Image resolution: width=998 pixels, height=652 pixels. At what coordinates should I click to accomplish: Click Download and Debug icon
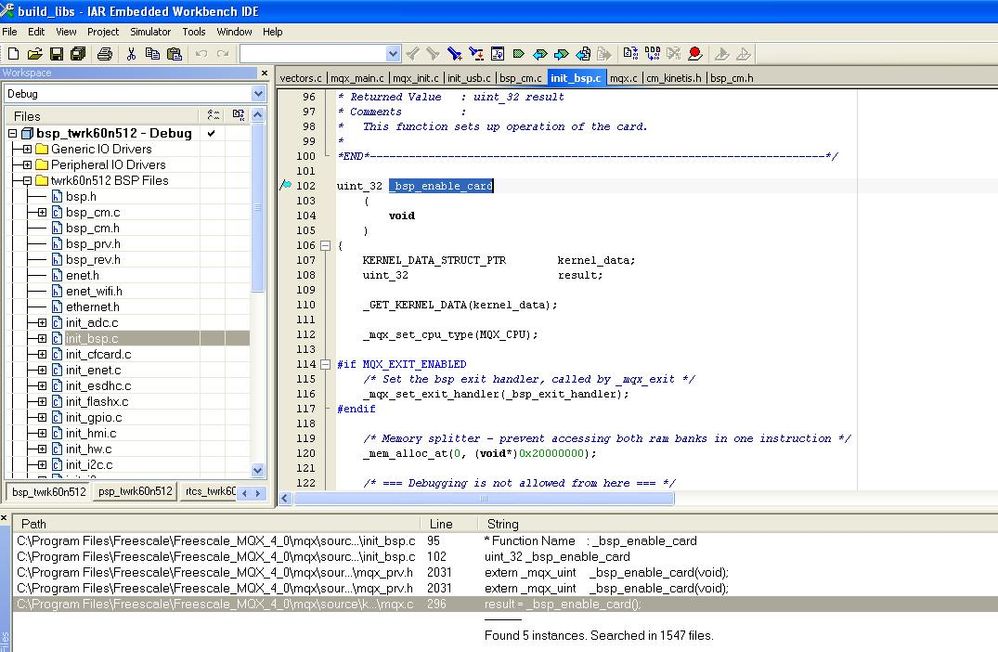[721, 54]
